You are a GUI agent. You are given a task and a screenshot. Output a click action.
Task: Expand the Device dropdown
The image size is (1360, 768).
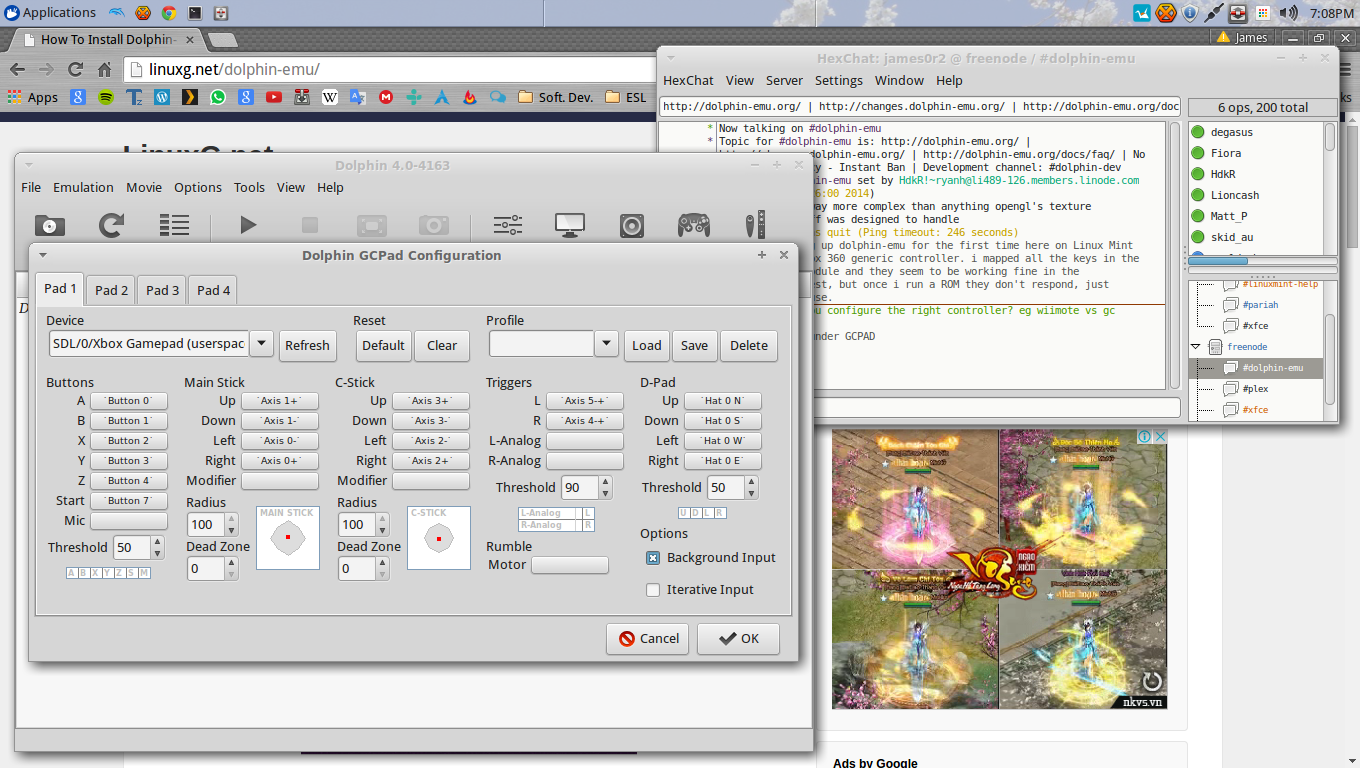click(261, 344)
